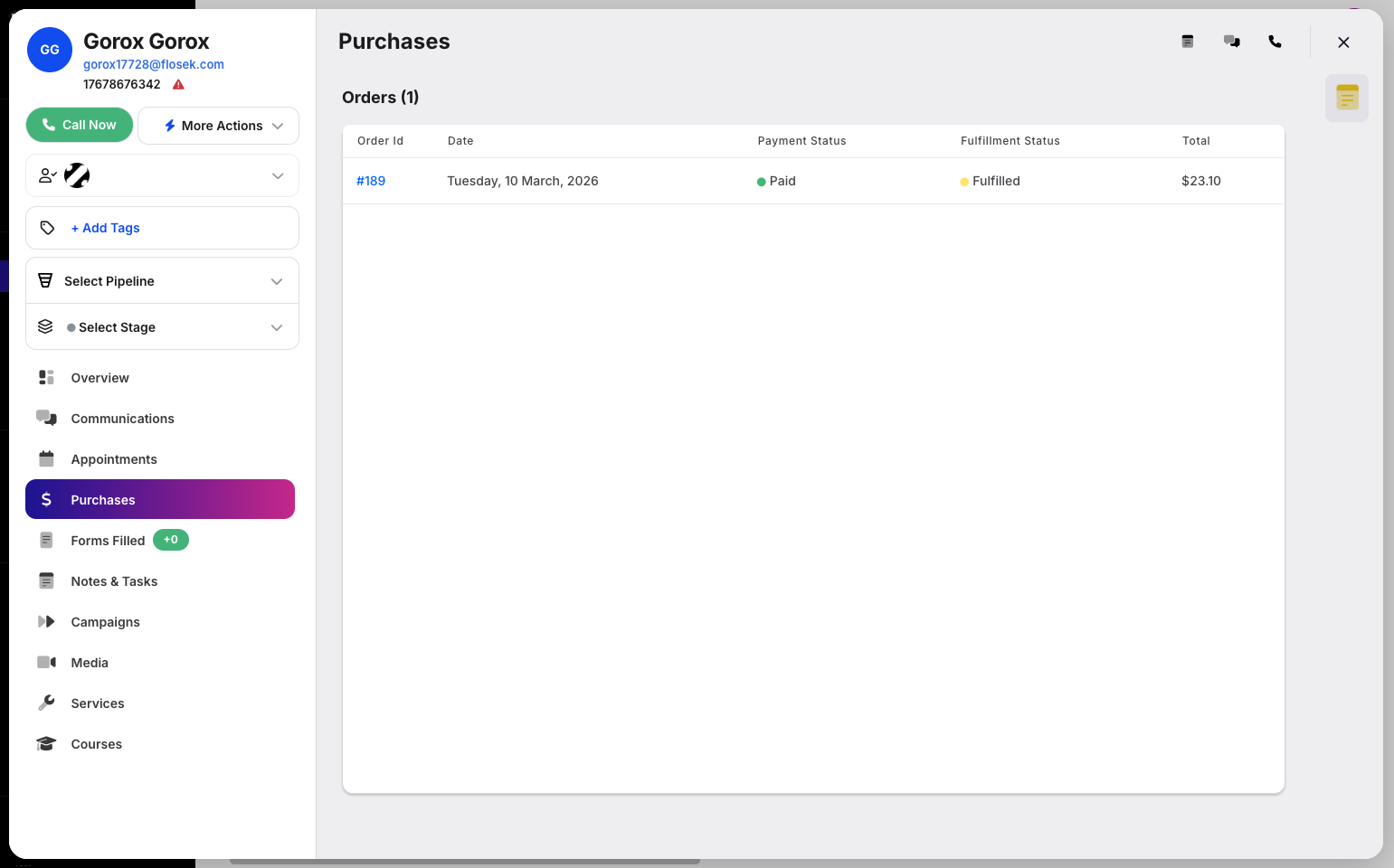
Task: Click the + Add Tags link
Action: [x=106, y=228]
